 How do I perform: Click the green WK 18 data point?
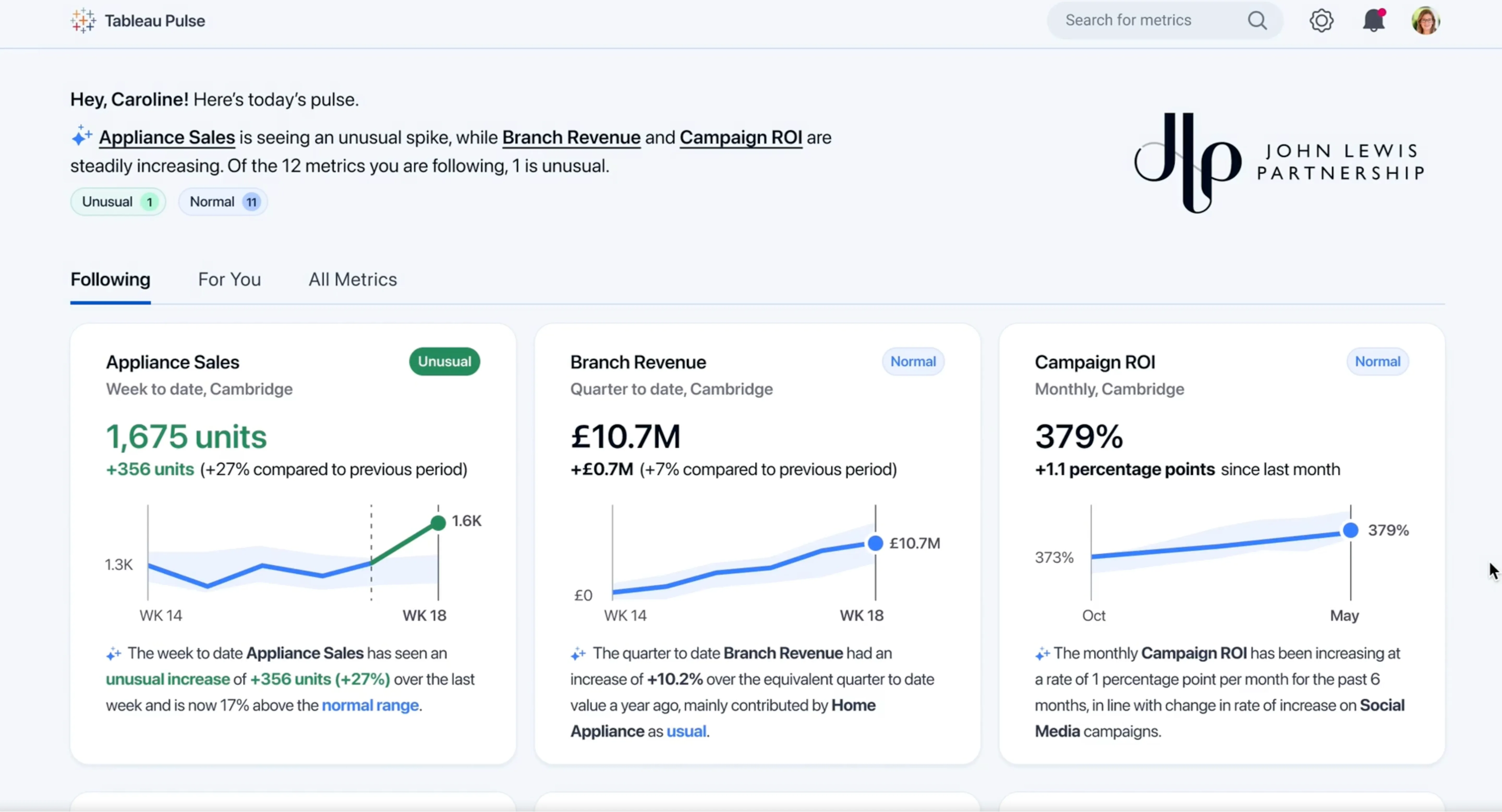click(438, 522)
